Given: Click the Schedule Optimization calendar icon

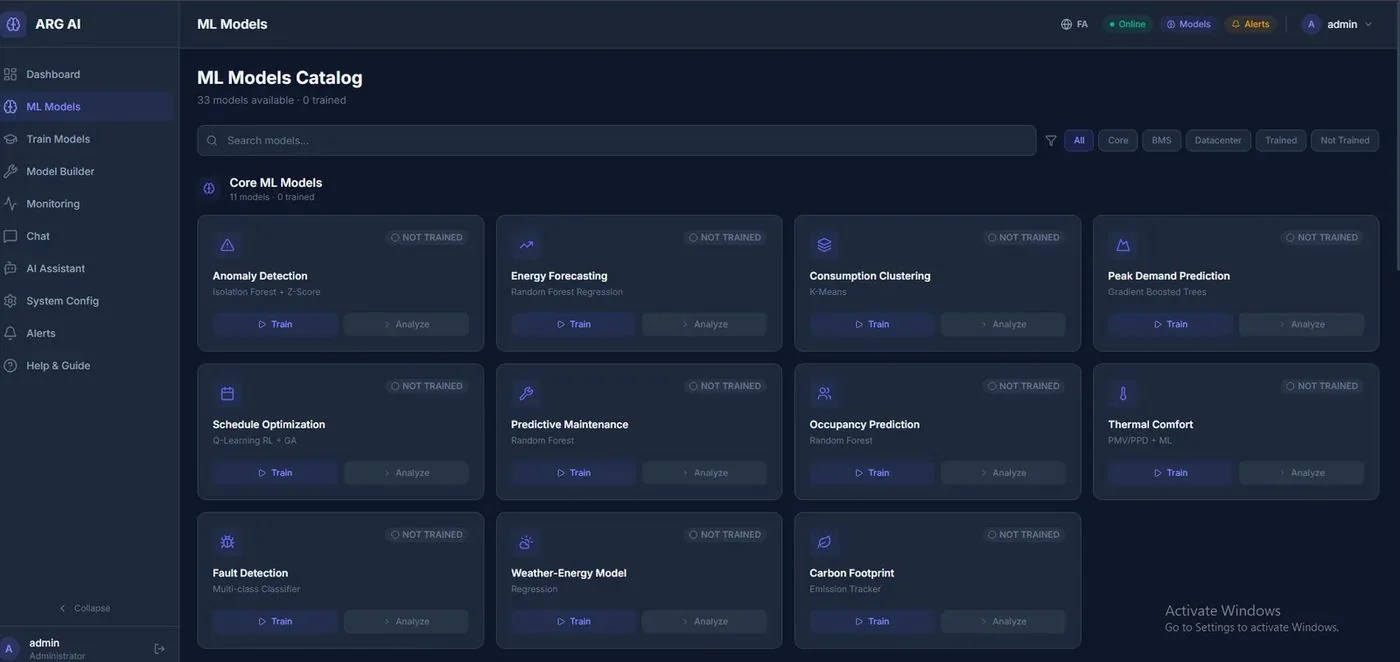Looking at the screenshot, I should [227, 394].
